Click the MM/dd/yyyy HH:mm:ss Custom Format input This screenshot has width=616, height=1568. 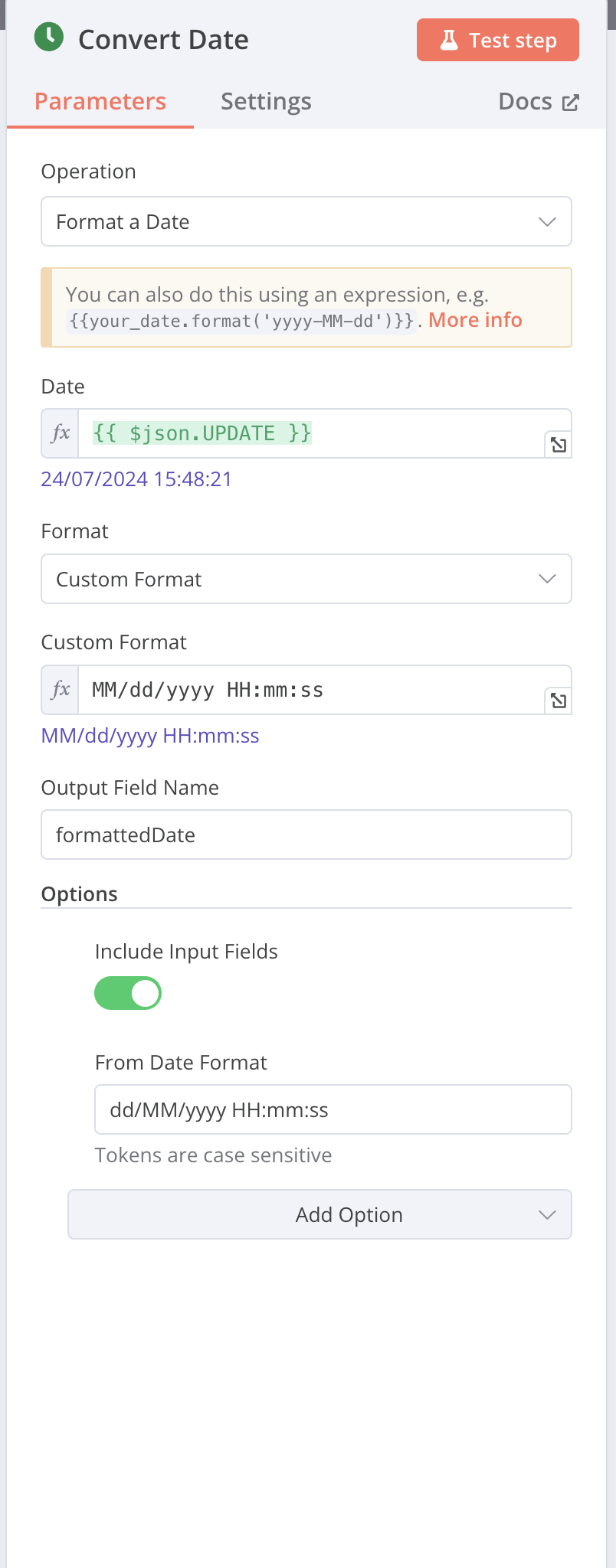tap(311, 690)
